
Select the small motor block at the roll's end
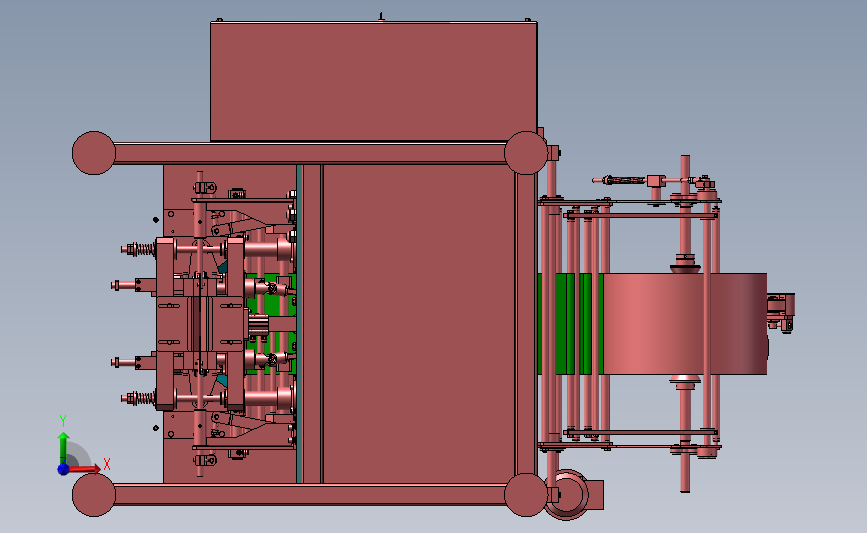pos(781,312)
